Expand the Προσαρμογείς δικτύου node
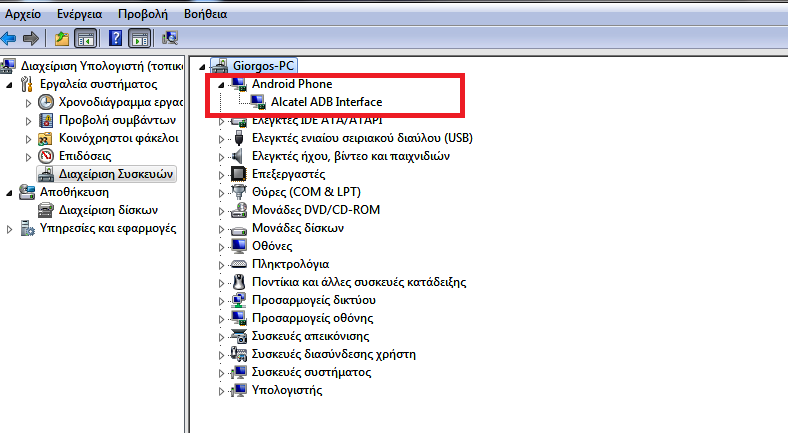 tap(222, 300)
